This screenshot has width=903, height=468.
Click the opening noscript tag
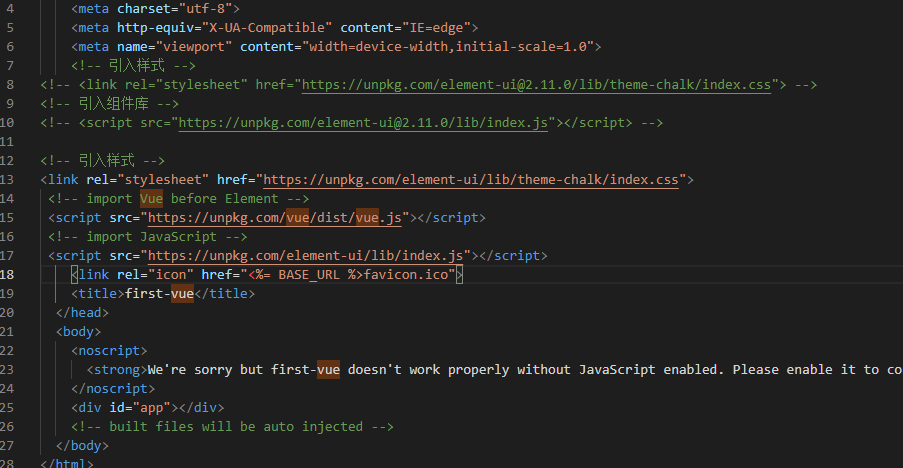[109, 351]
